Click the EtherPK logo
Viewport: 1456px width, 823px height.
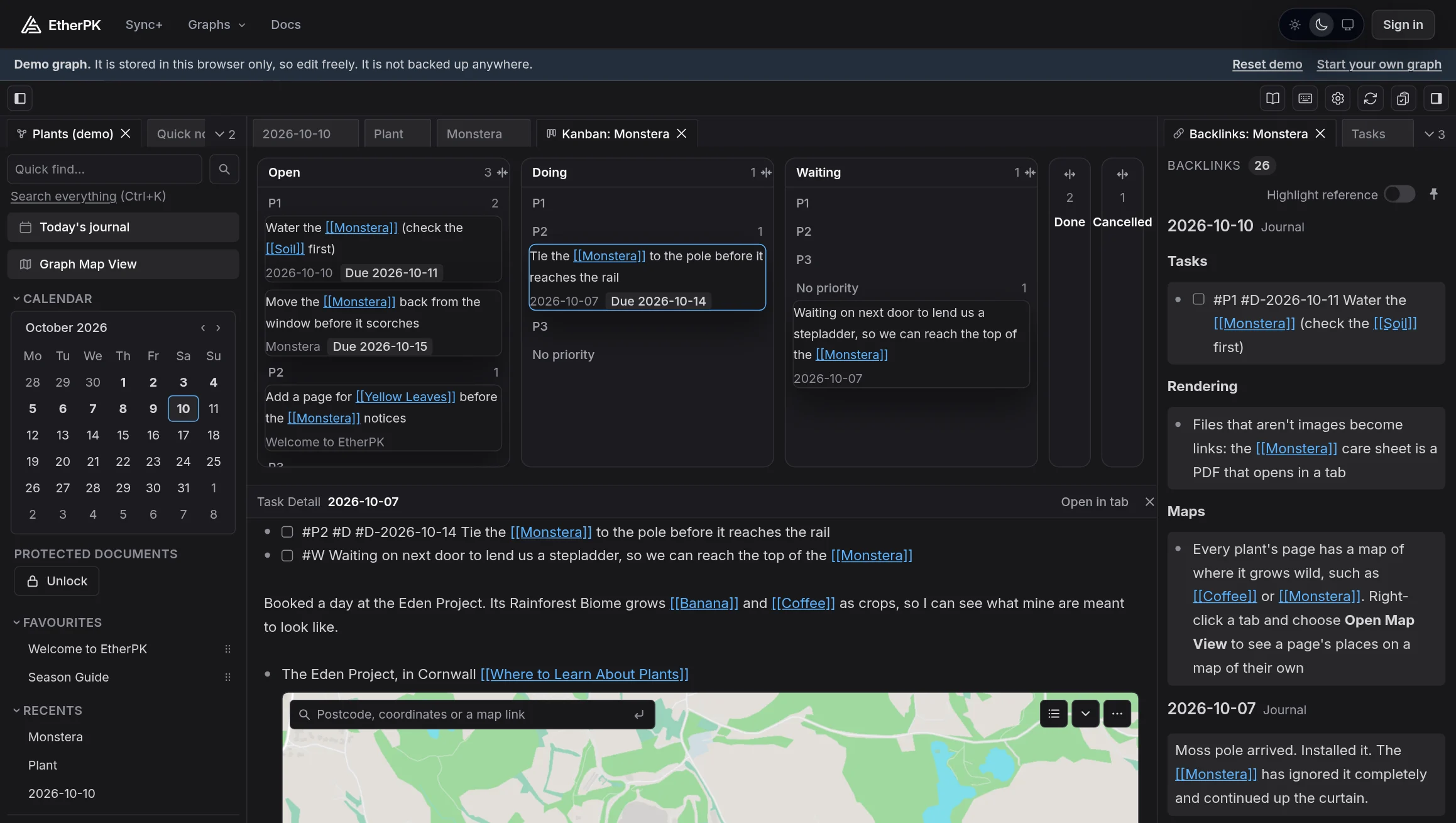61,25
